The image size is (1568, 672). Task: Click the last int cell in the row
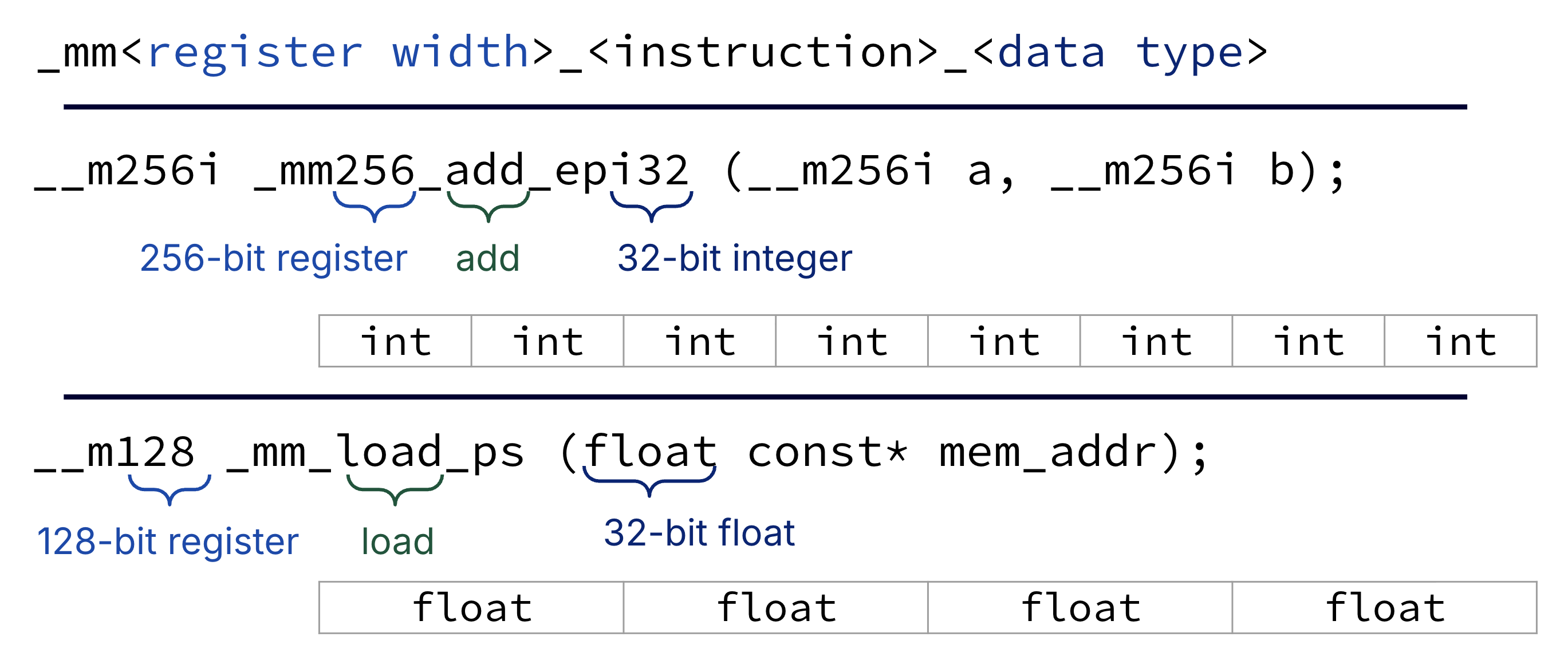[1460, 341]
